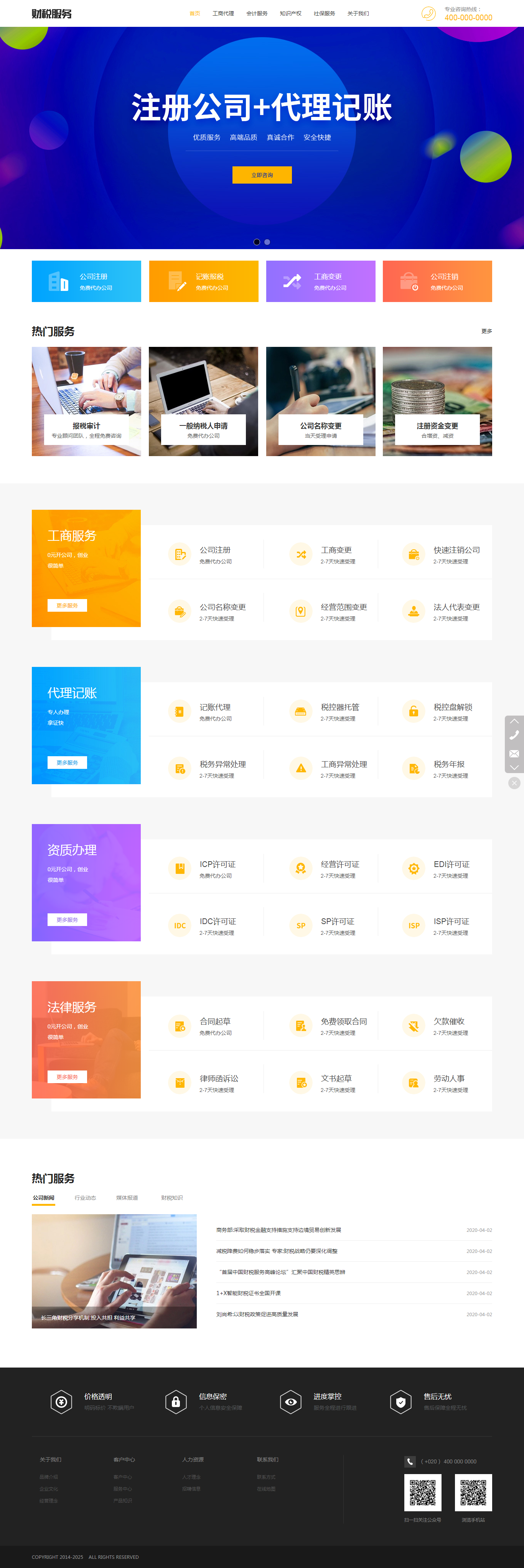Open the 报税审计 service thumbnail
524x1568 pixels.
click(x=87, y=402)
